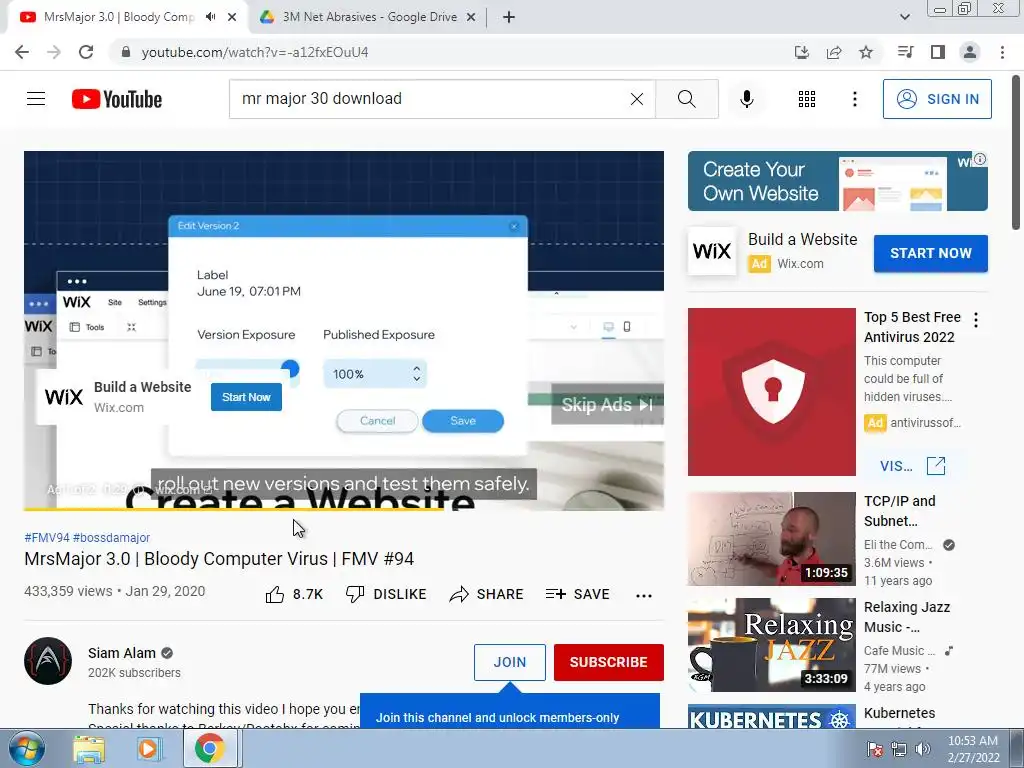This screenshot has width=1024, height=768.
Task: Open Action Center flag tray icon
Action: (875, 750)
